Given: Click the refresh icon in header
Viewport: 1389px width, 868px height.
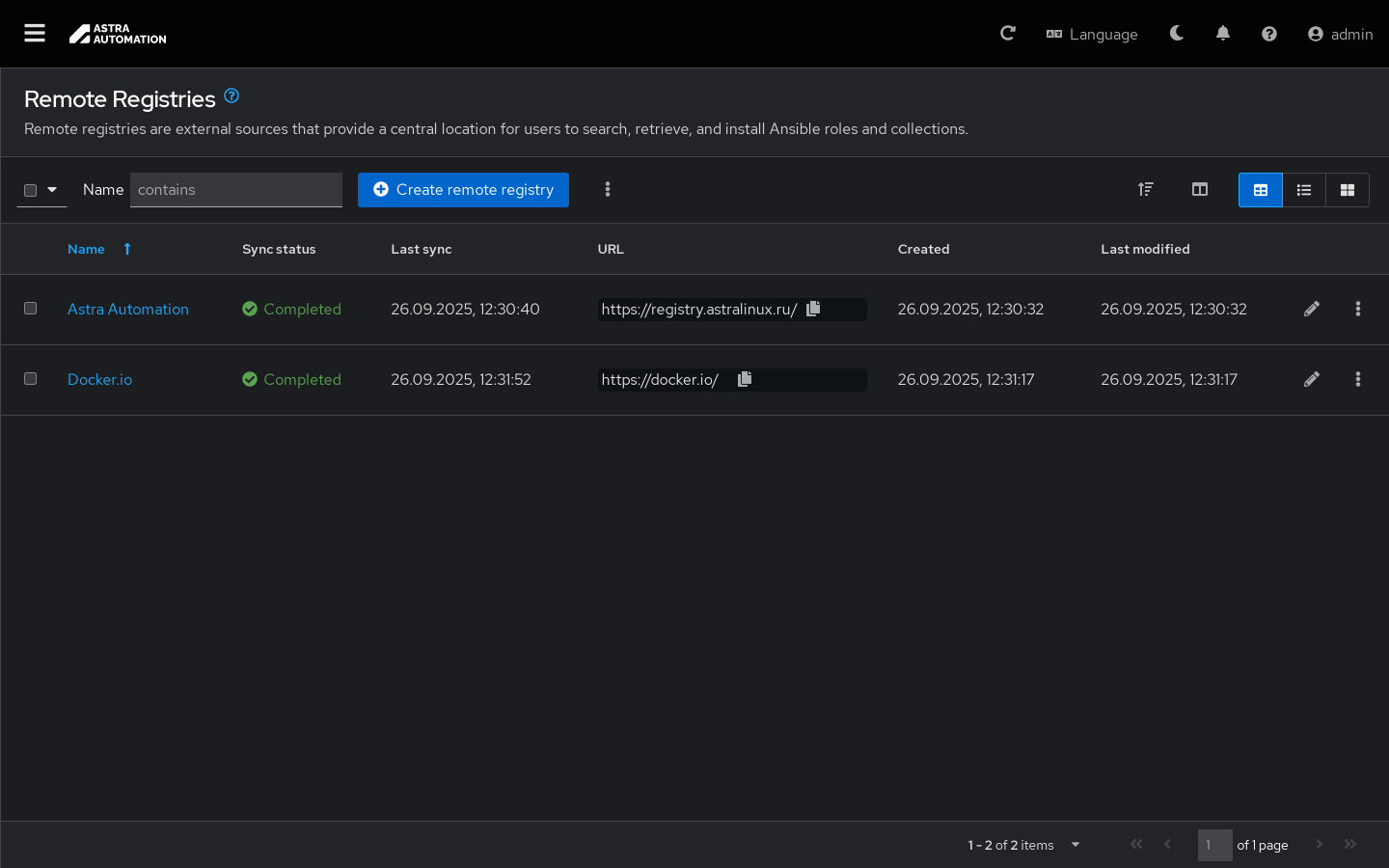Looking at the screenshot, I should coord(1008,34).
